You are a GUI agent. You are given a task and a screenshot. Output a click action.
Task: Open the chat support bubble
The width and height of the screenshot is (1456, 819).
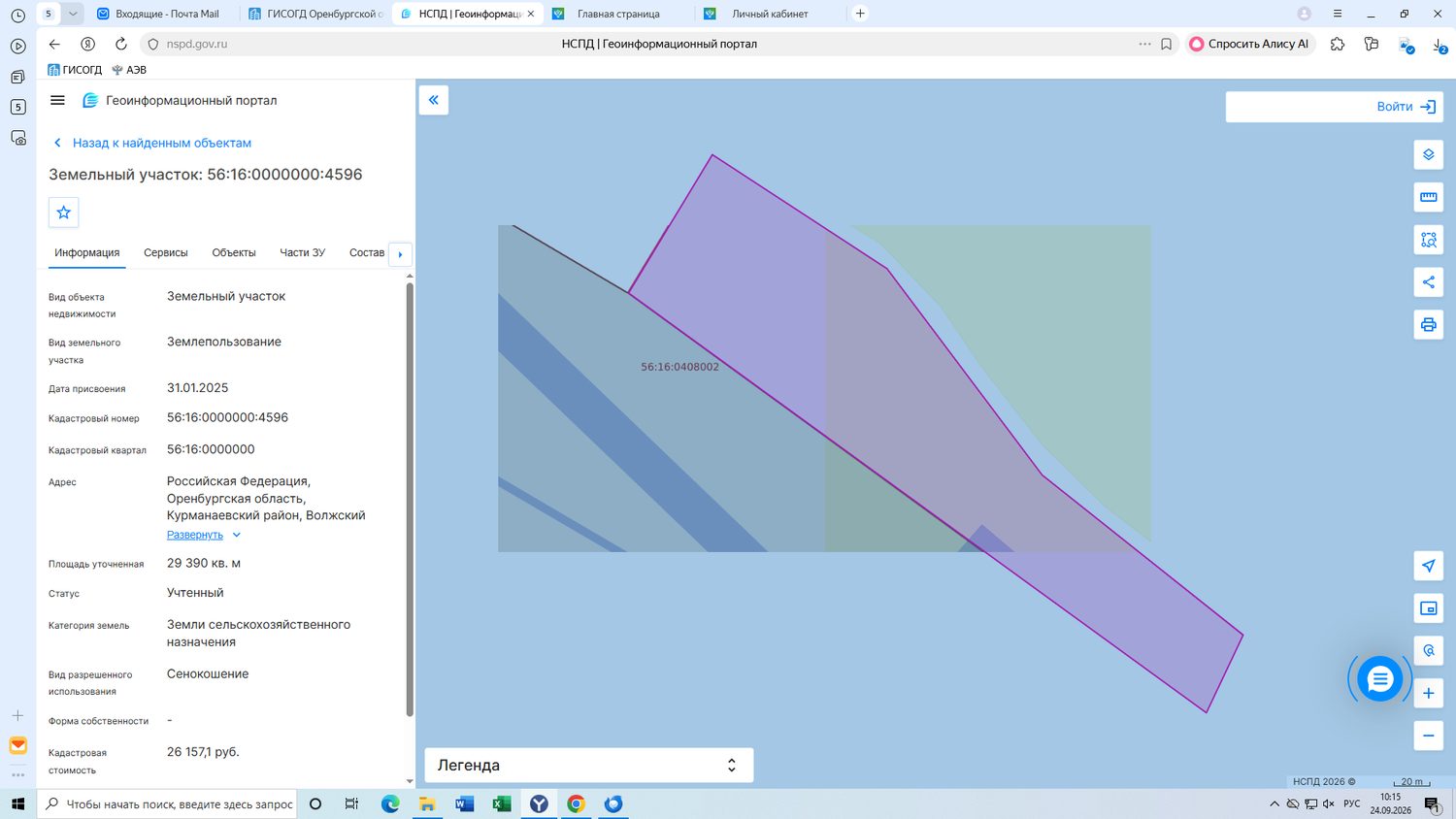[1379, 679]
